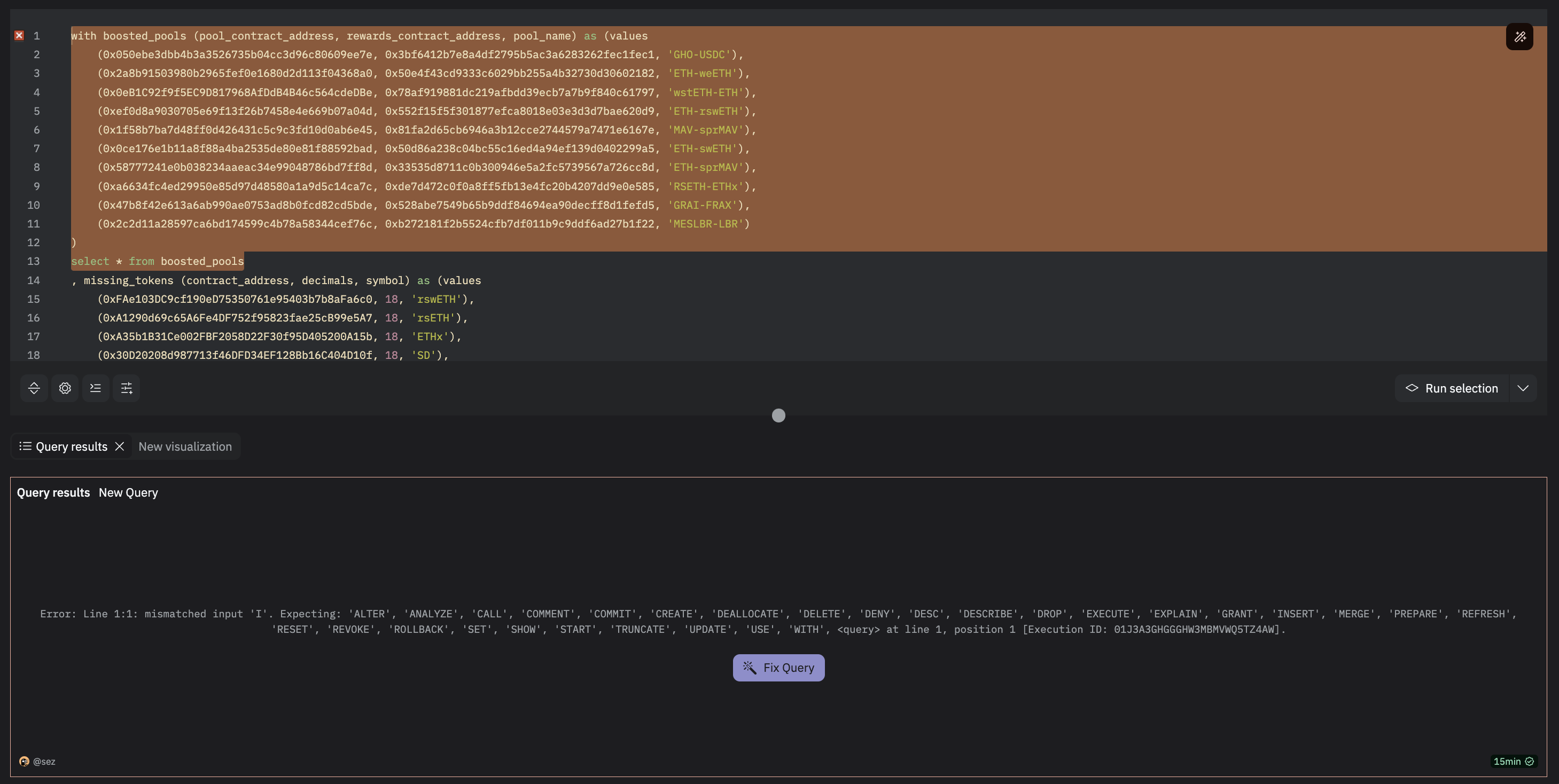Click the 'GHO-USDC' string on line 2
This screenshot has width=1559, height=784.
698,54
